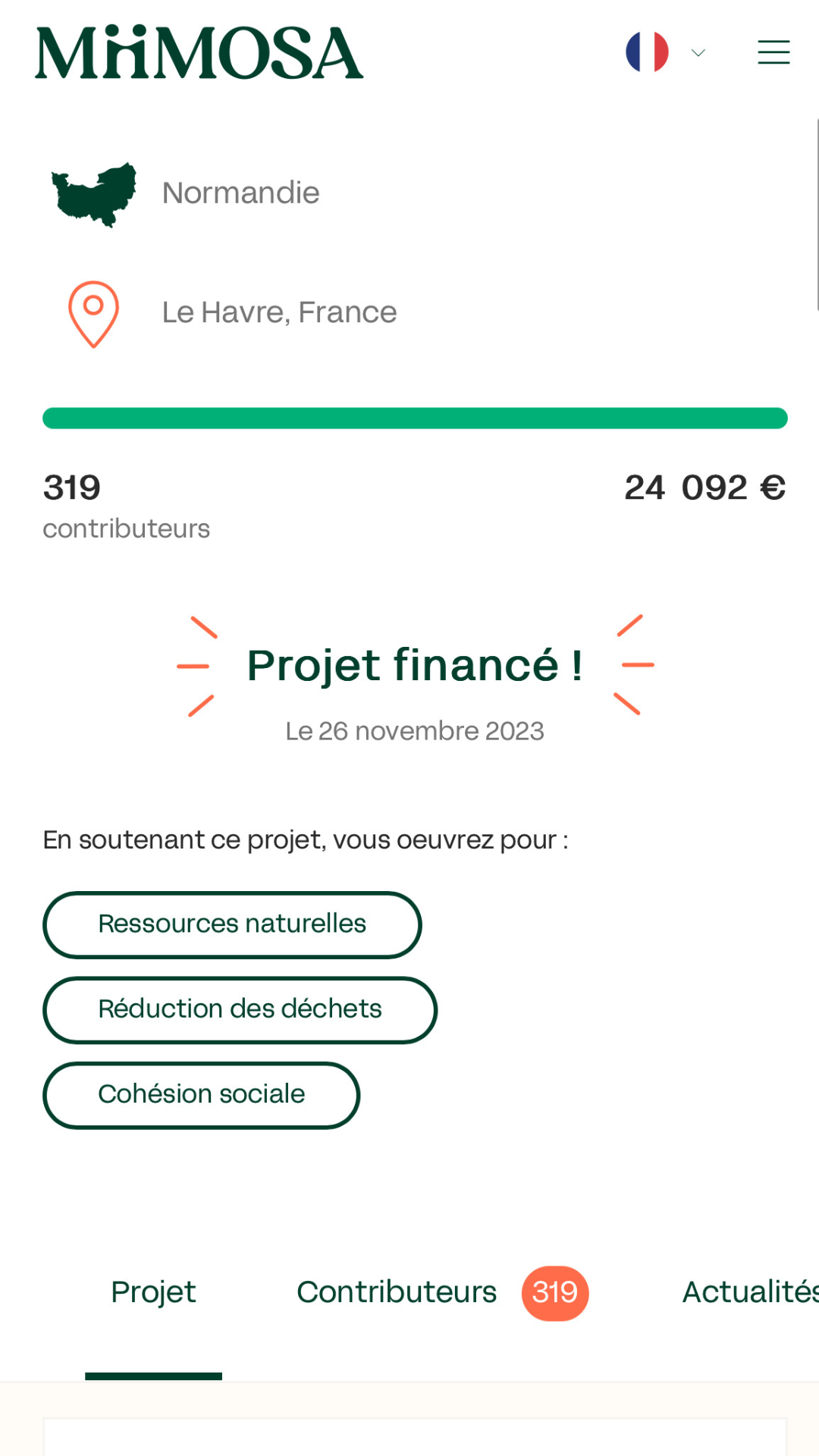Expand the language dropdown chevron
The width and height of the screenshot is (819, 1456).
[x=698, y=52]
